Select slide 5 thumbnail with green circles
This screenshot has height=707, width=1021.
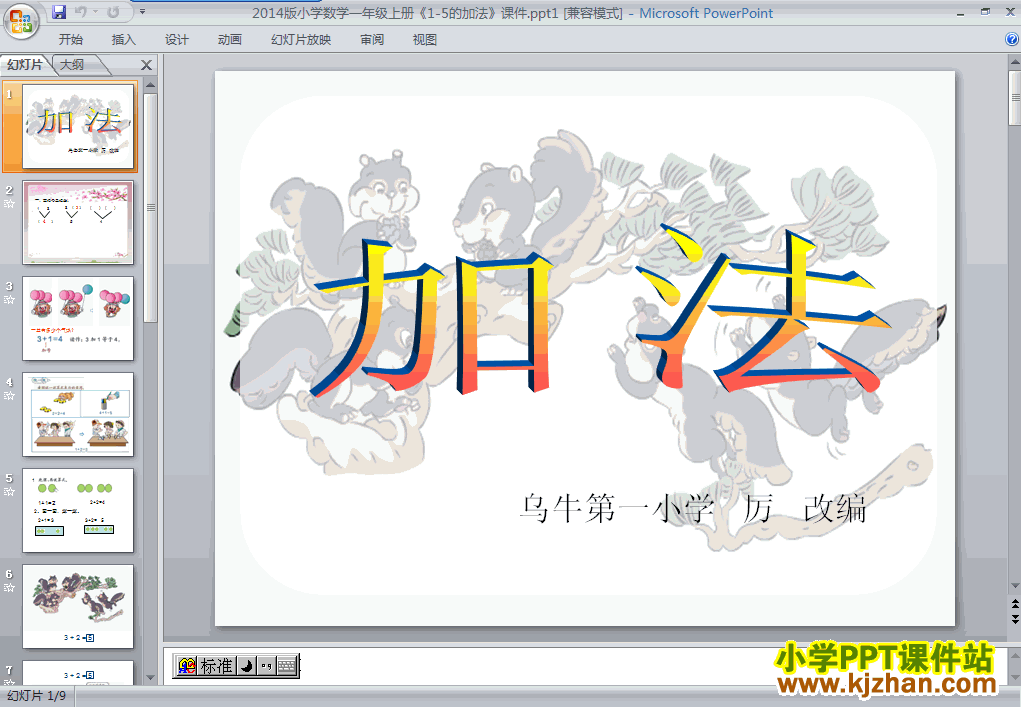78,510
